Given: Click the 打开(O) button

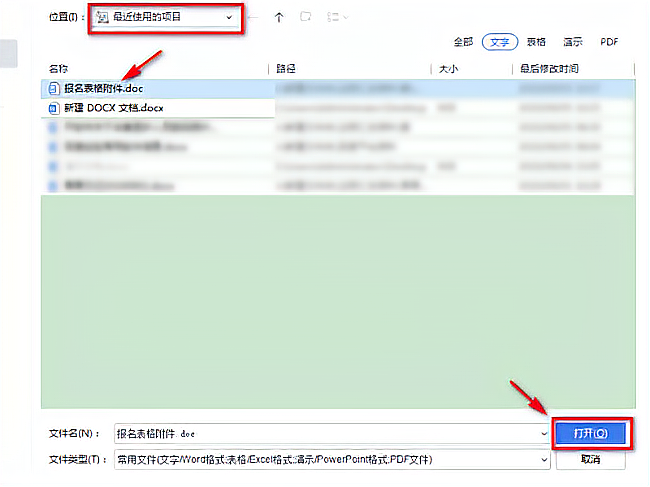Looking at the screenshot, I should tap(591, 434).
